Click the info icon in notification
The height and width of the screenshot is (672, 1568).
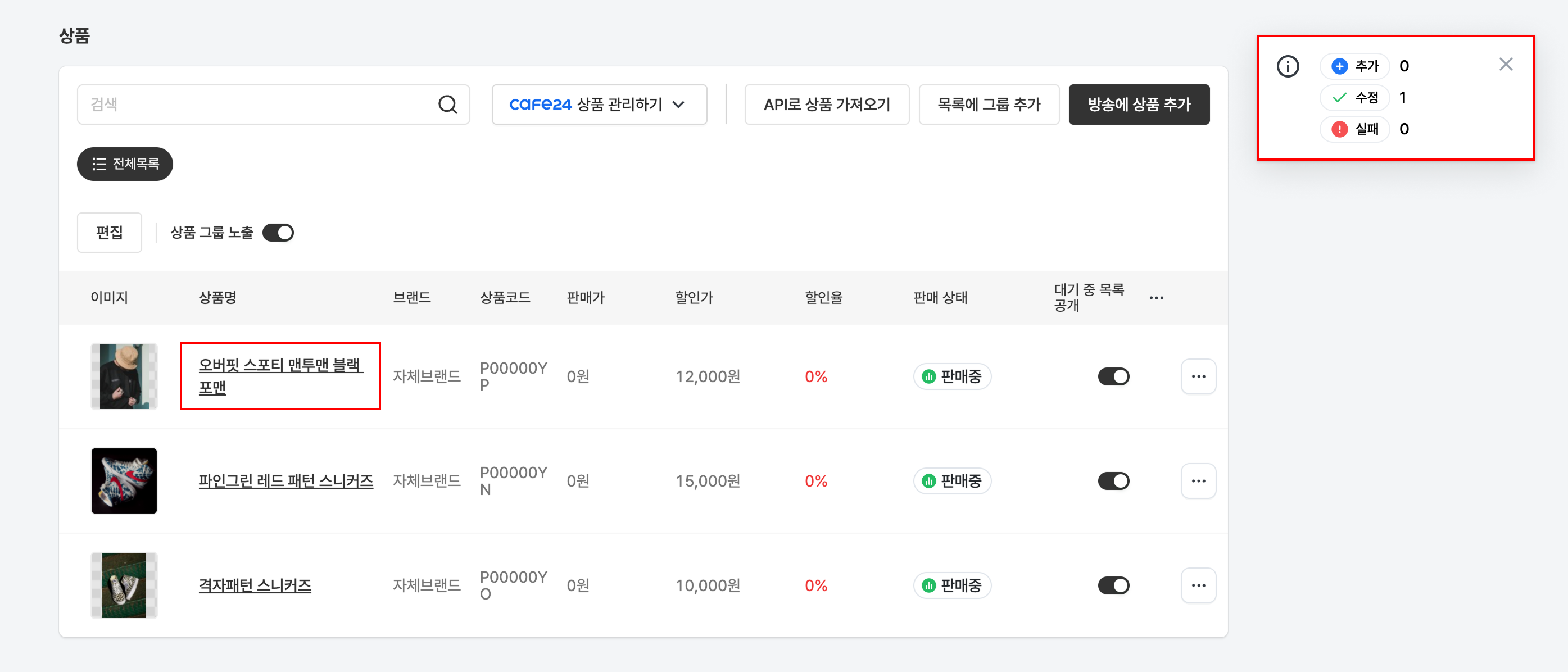point(1288,66)
